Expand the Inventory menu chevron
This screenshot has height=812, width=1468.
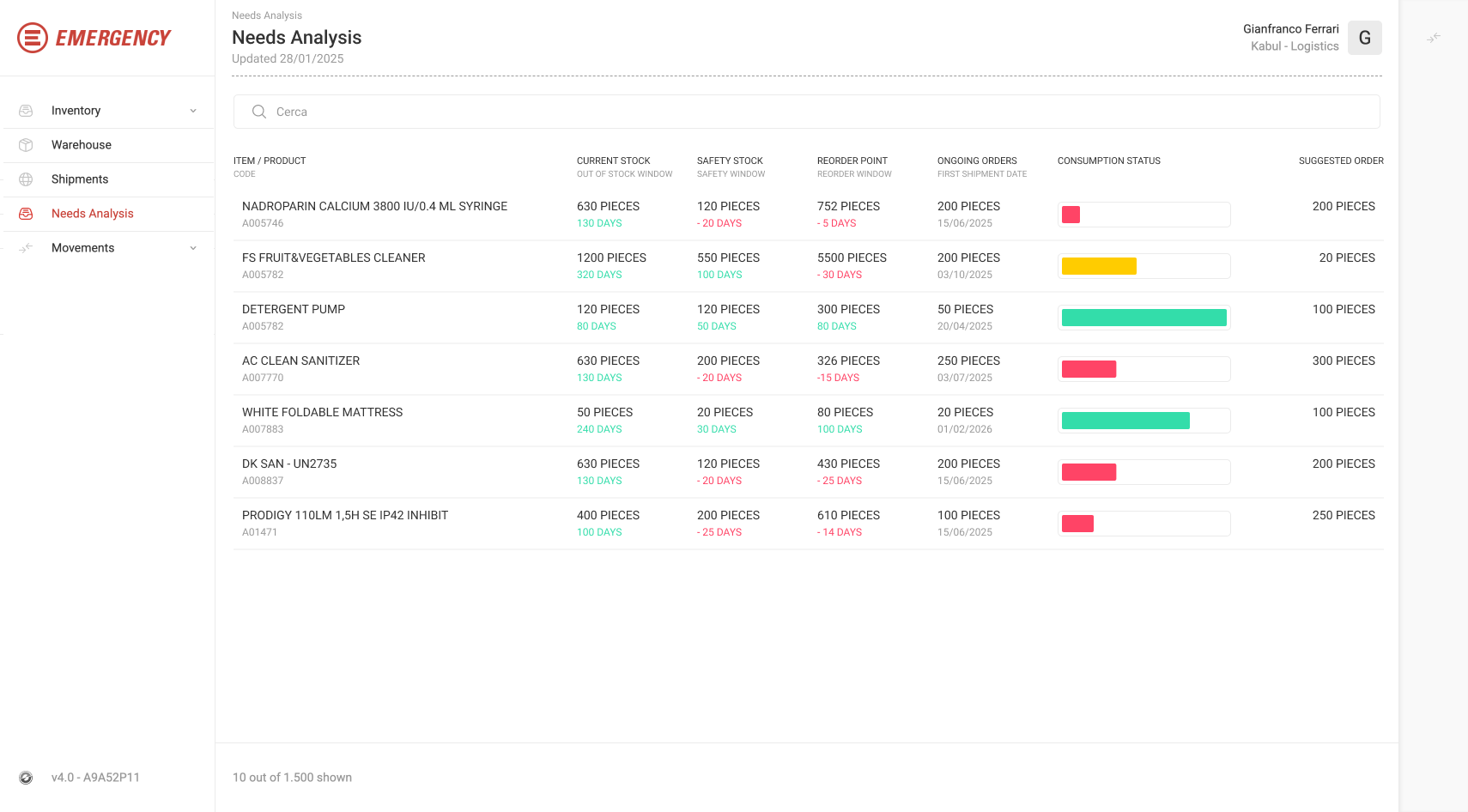coord(193,111)
